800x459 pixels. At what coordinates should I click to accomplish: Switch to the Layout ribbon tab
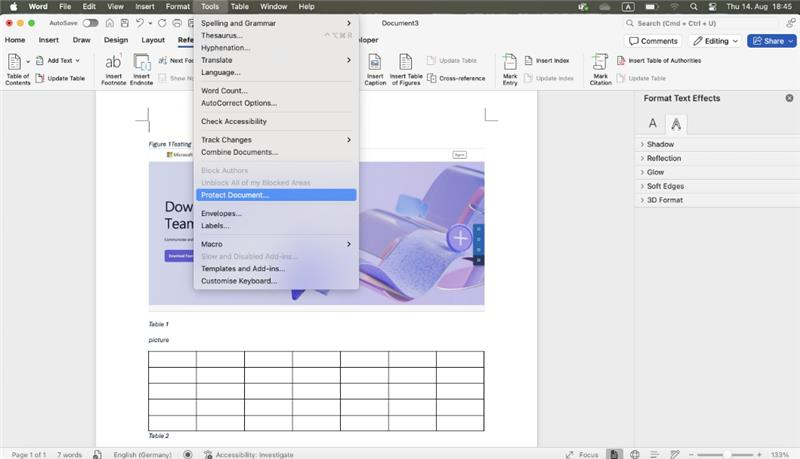click(153, 40)
